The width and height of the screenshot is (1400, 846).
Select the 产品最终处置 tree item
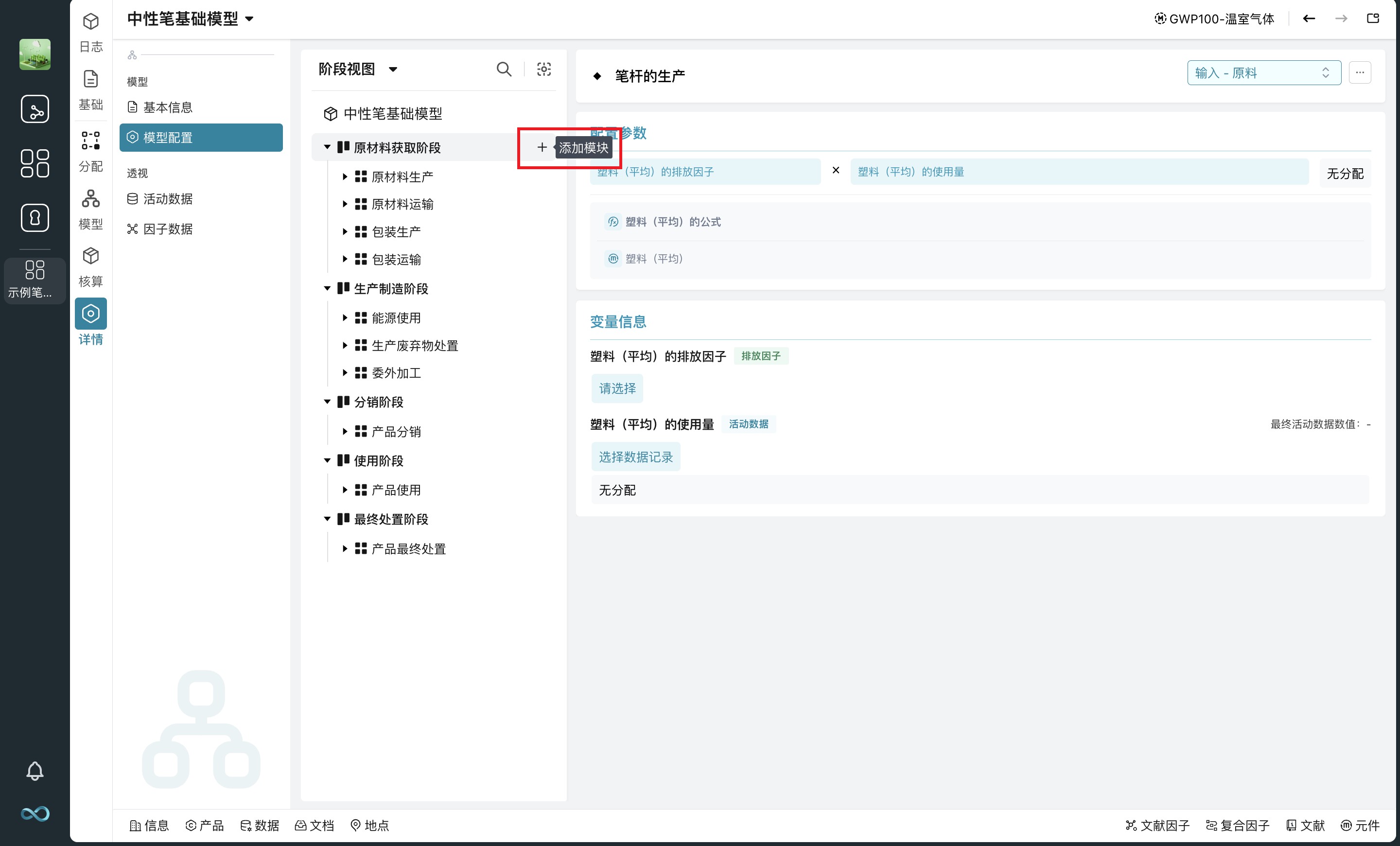click(408, 549)
